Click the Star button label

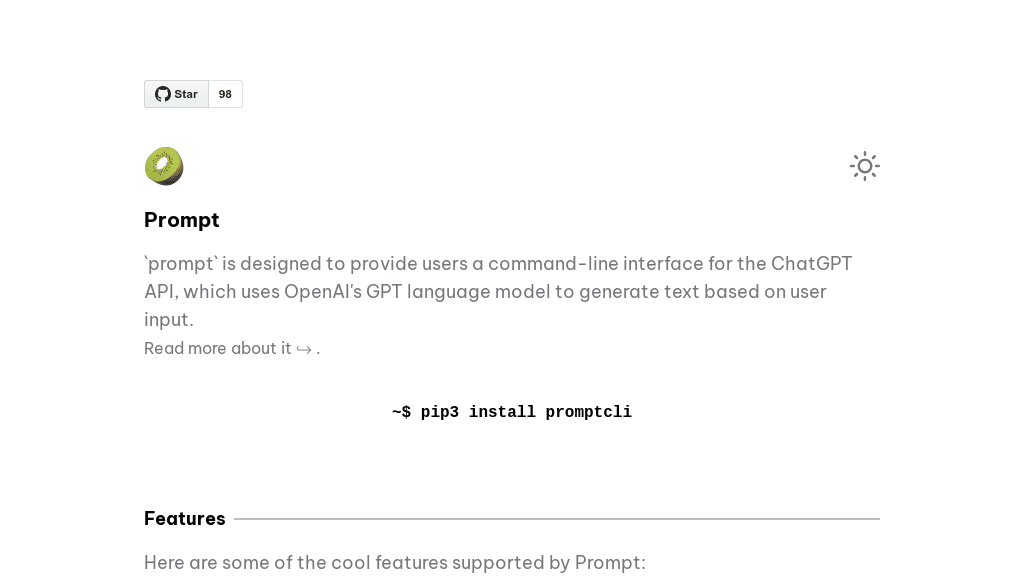[185, 94]
